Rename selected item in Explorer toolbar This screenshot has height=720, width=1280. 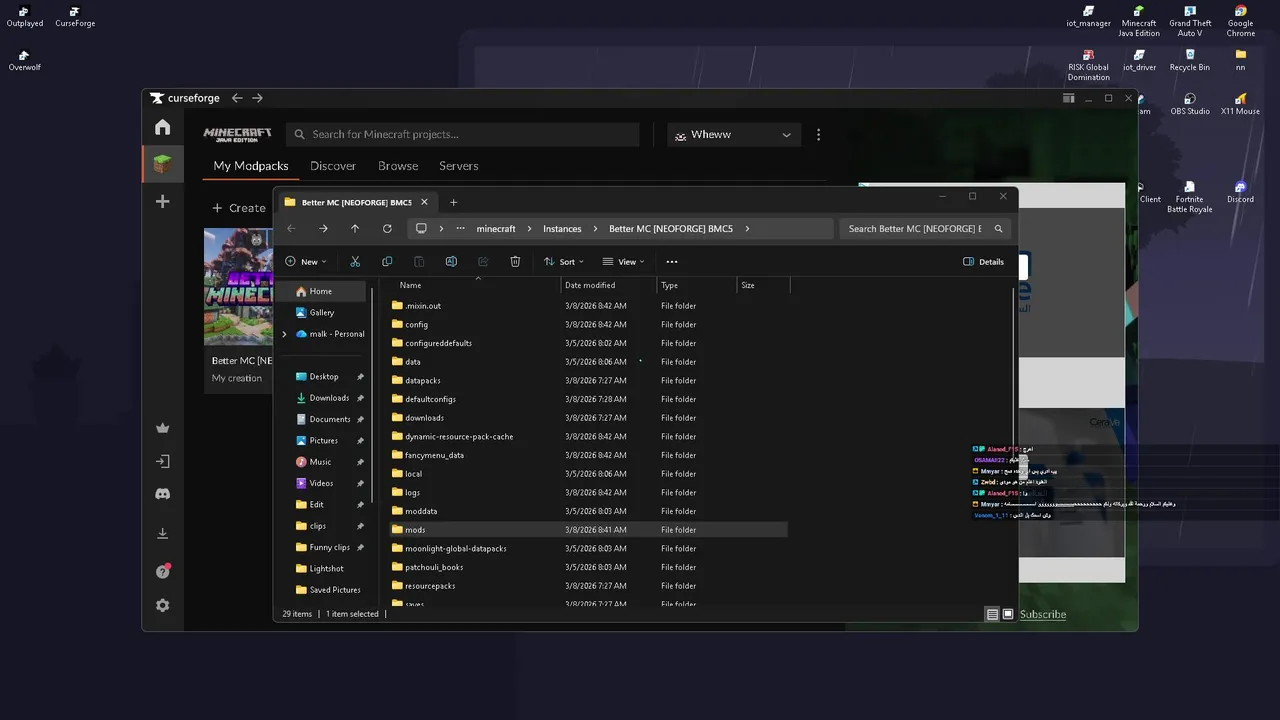click(x=451, y=261)
